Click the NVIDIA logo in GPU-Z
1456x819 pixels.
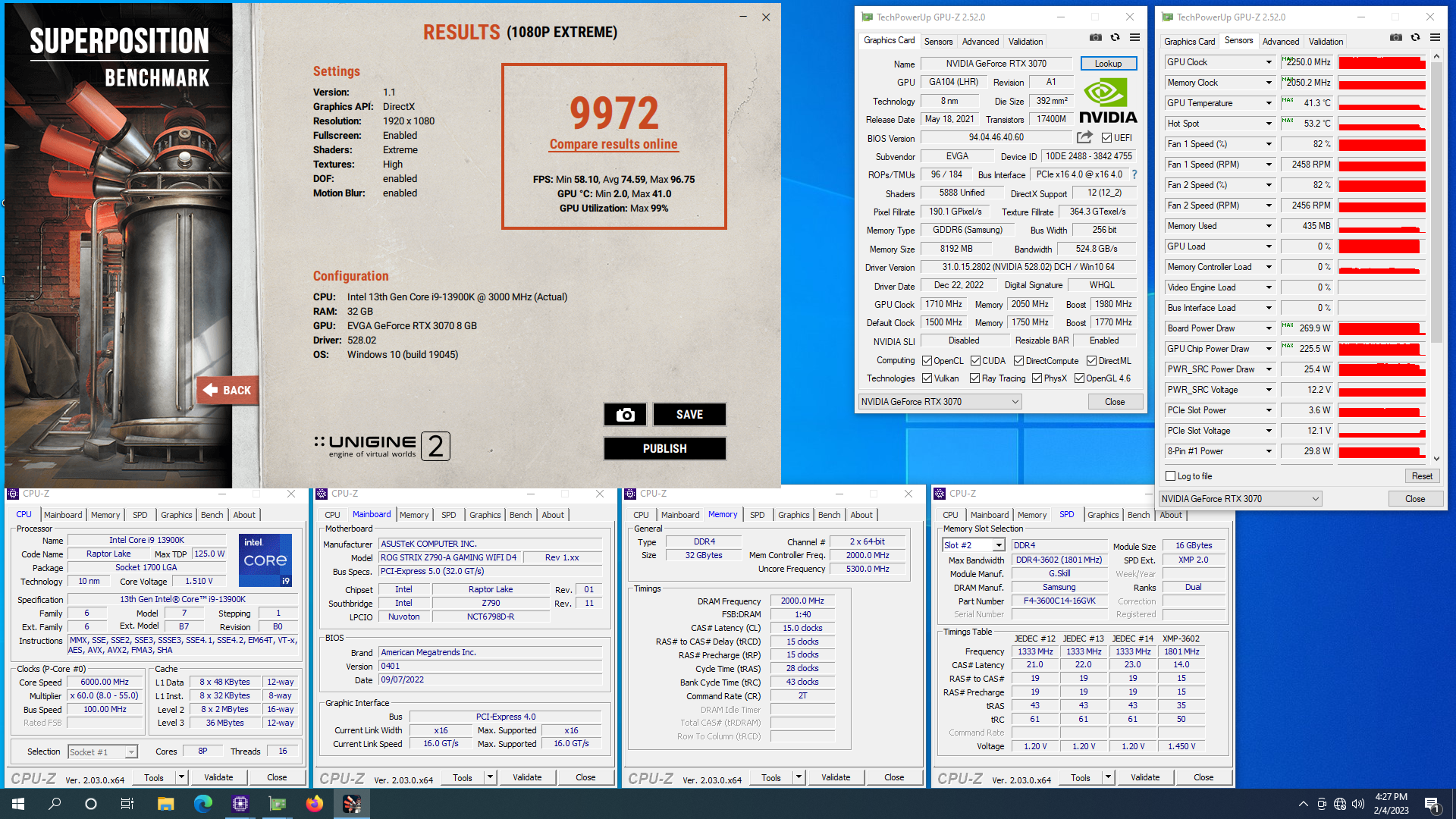point(1108,102)
